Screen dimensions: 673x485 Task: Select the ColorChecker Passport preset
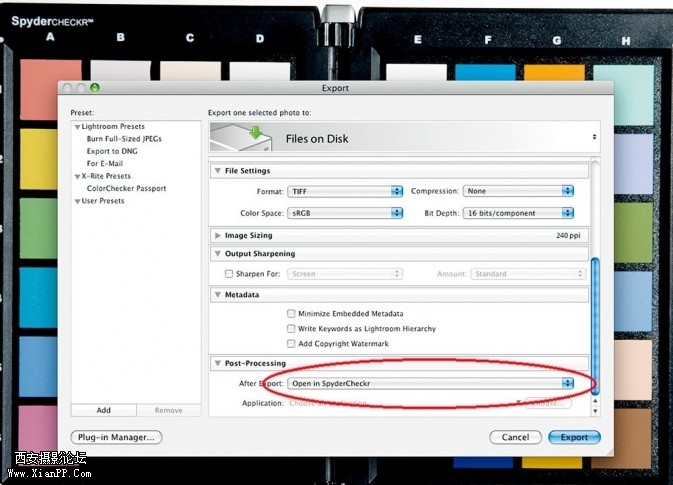(x=126, y=188)
